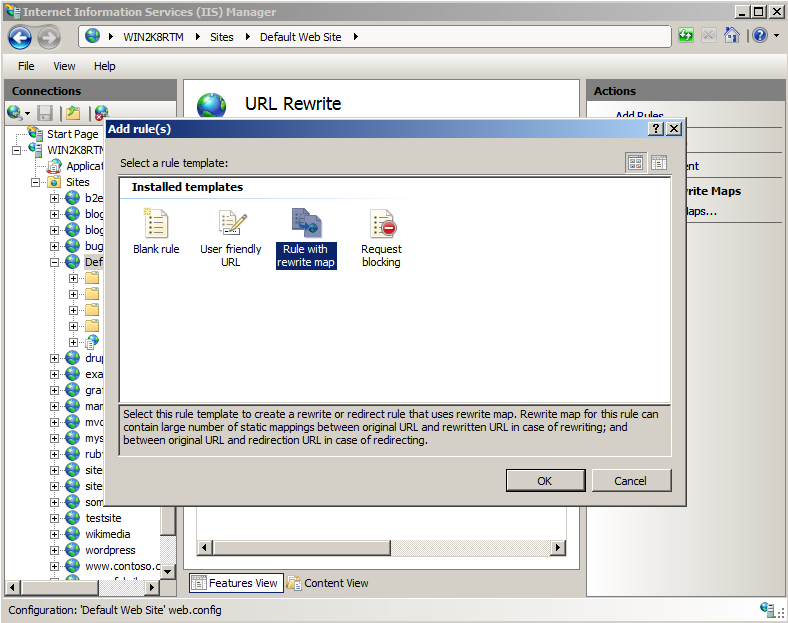The image size is (788, 623).
Task: Open the connect dropdown arrow in Connections
Action: (x=28, y=114)
